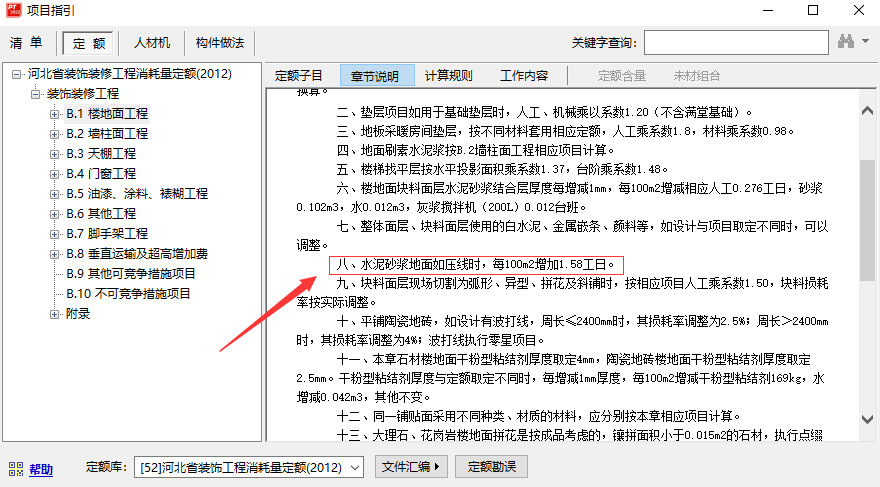Expand the B.5 油漆、涂料、裱糊工程 node

(x=54, y=194)
